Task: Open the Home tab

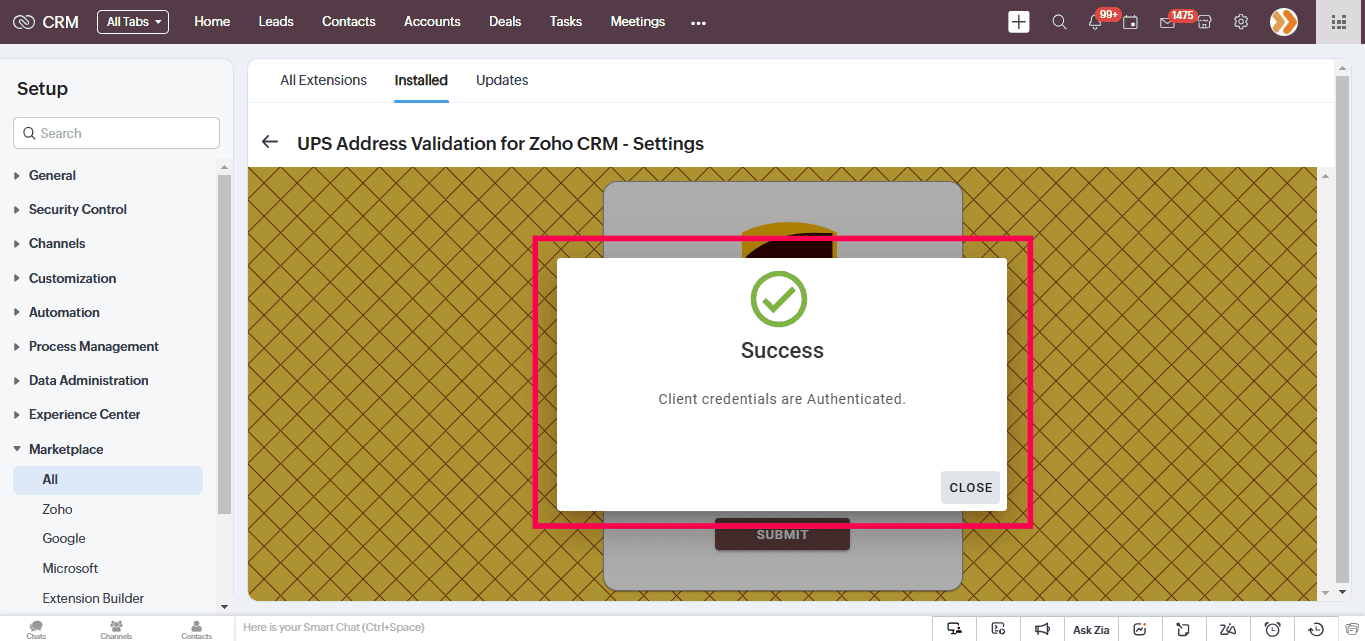Action: [212, 22]
